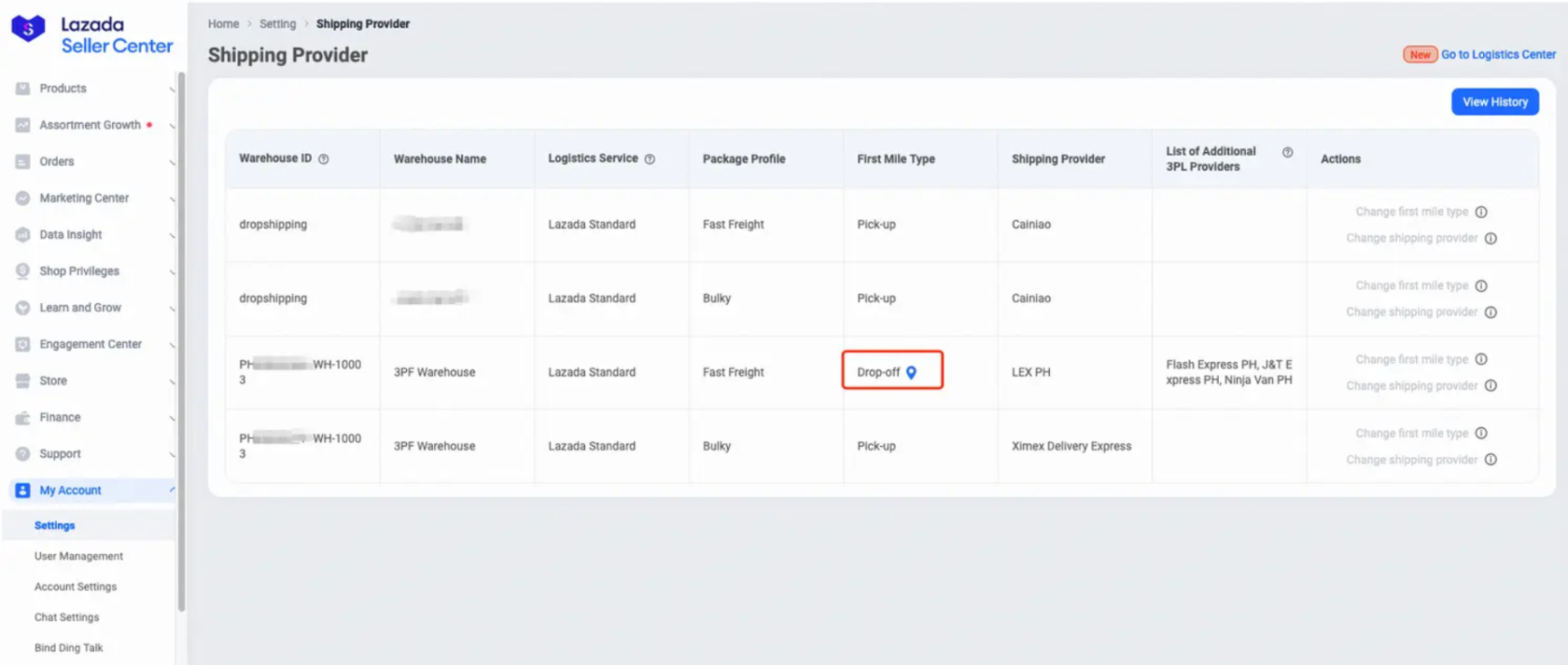Image resolution: width=1568 pixels, height=665 pixels.
Task: Click the Warehouse ID help icon
Action: pos(324,159)
